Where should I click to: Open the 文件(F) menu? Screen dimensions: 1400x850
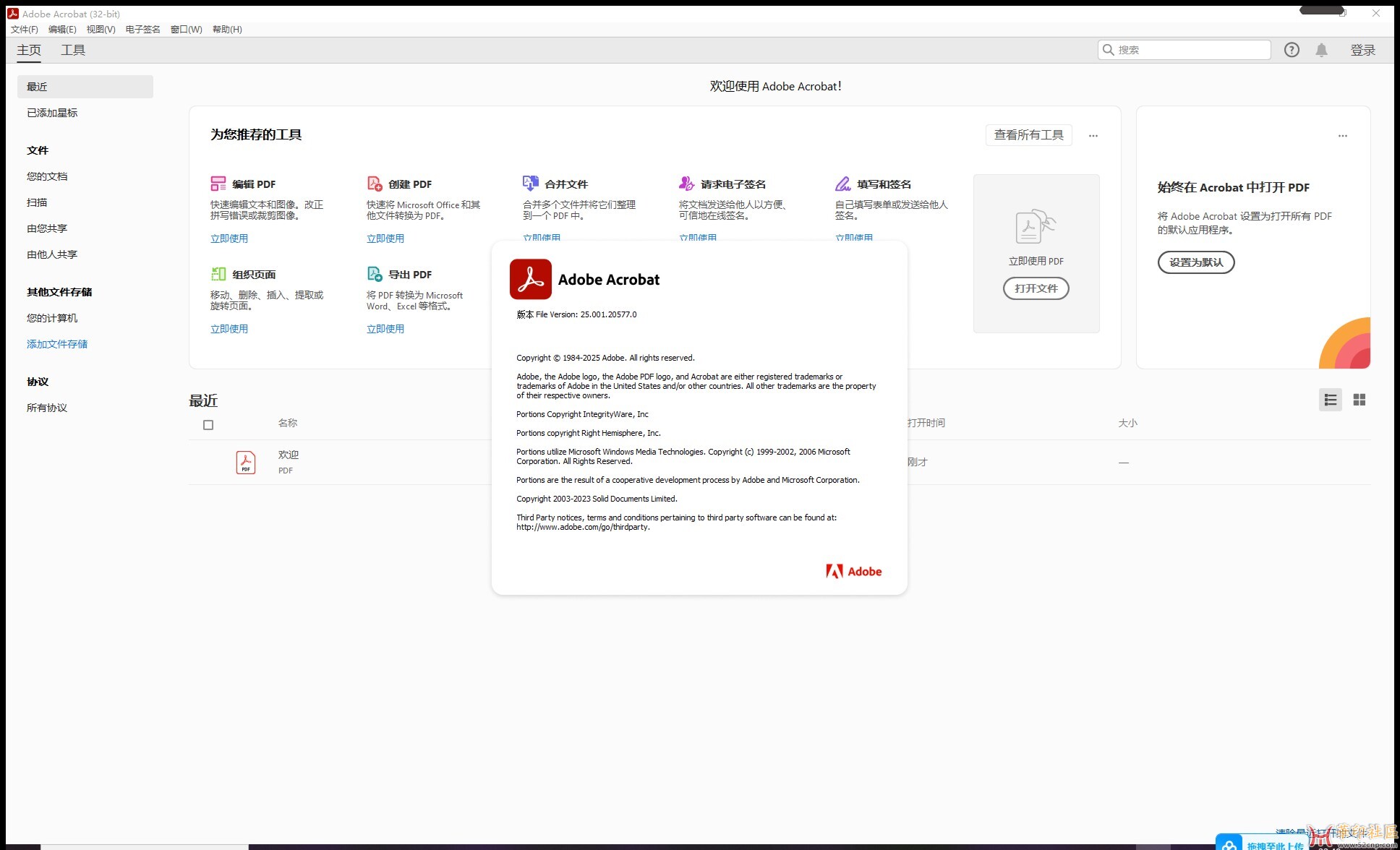coord(25,30)
